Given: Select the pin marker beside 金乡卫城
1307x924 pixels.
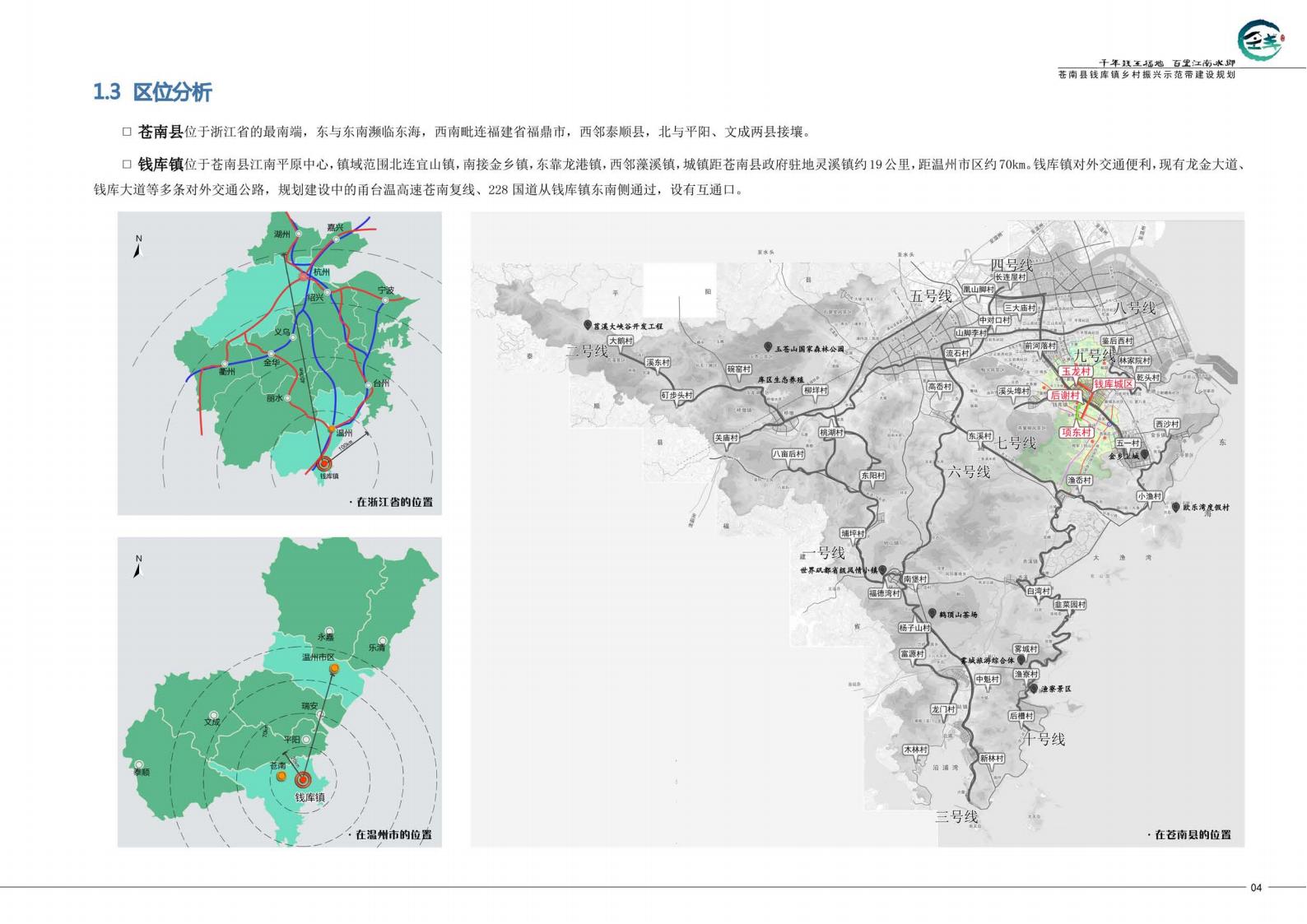Looking at the screenshot, I should (1144, 454).
